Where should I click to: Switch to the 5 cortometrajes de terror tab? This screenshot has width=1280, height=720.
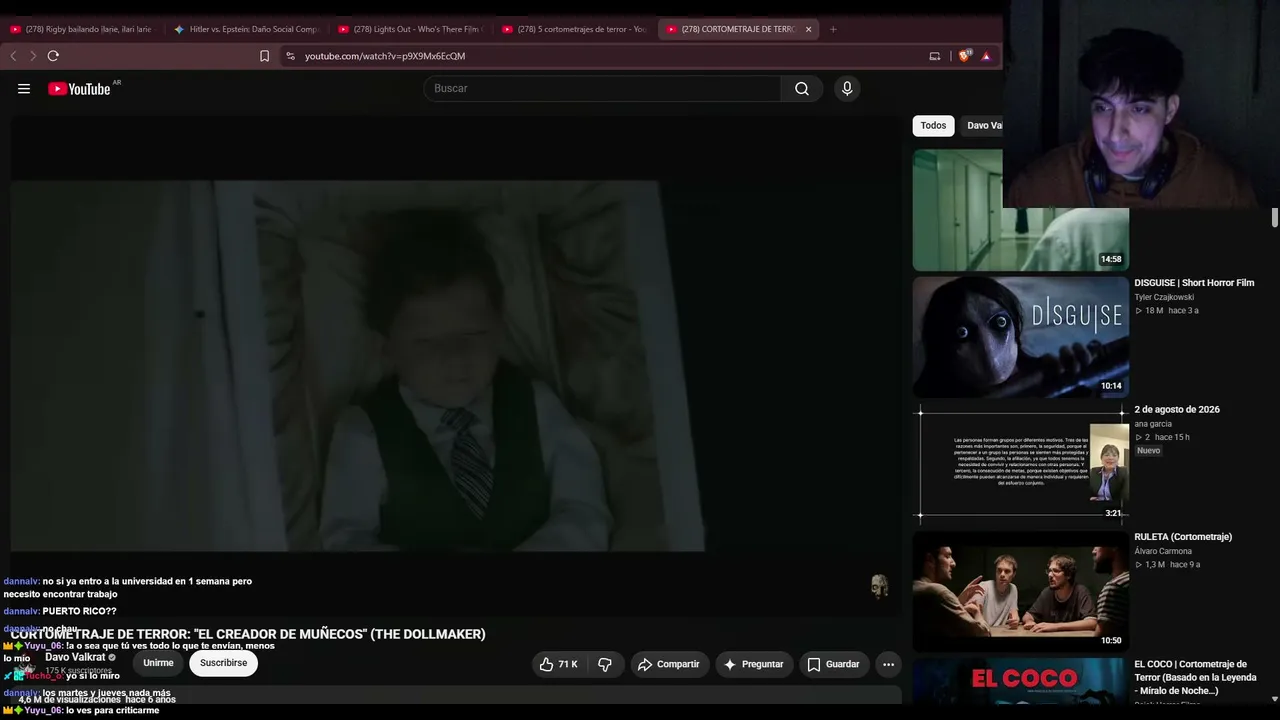(x=573, y=29)
